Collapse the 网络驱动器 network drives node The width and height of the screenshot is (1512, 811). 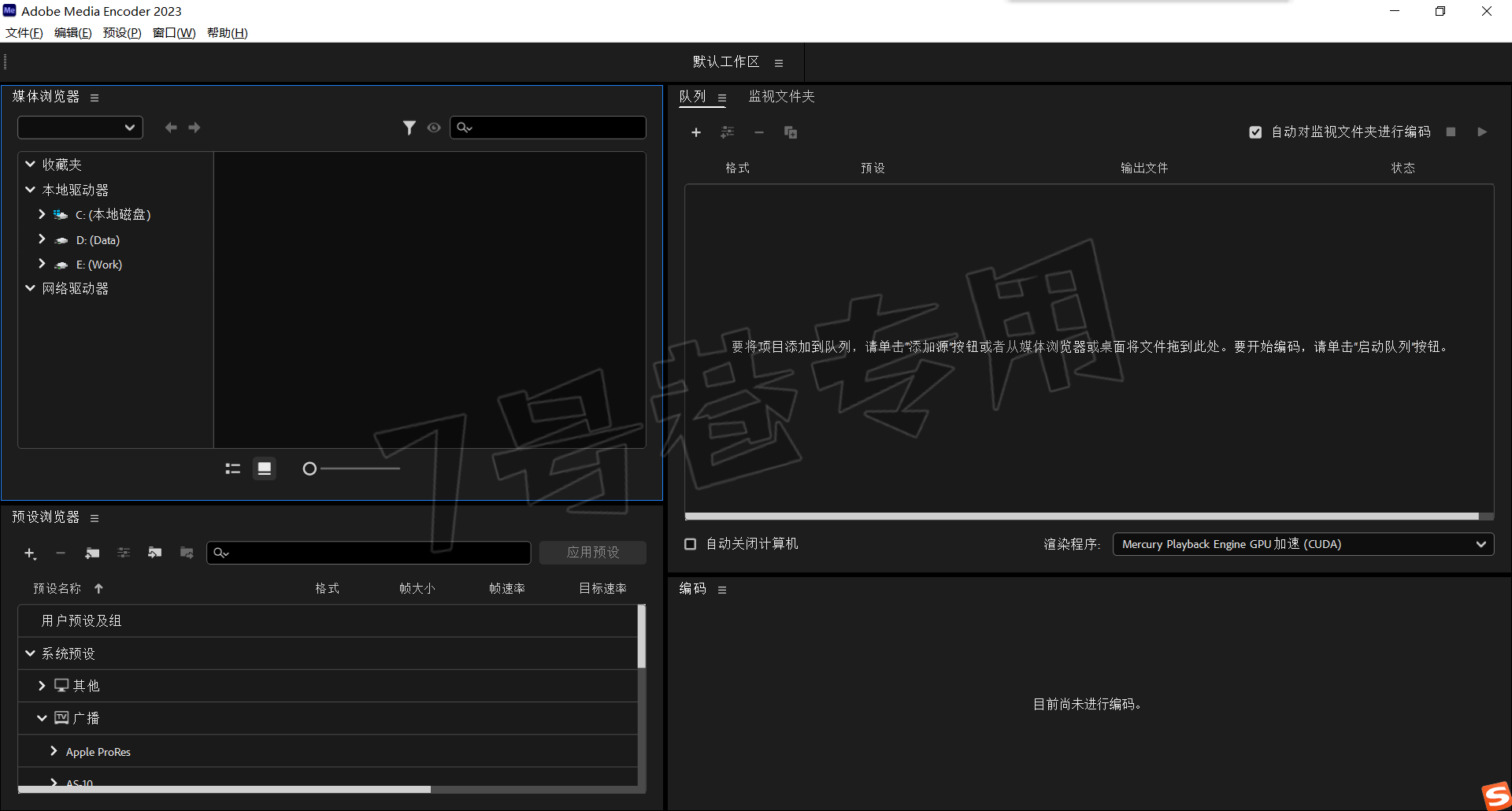click(30, 288)
